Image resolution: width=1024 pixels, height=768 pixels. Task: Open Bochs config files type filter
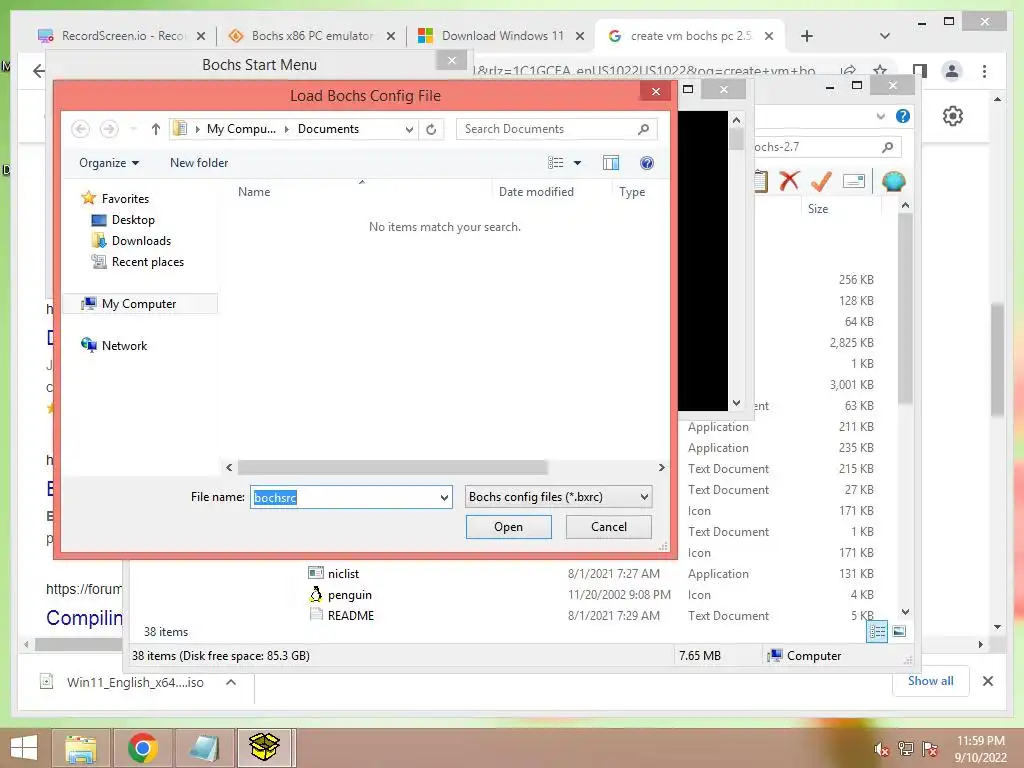[559, 497]
